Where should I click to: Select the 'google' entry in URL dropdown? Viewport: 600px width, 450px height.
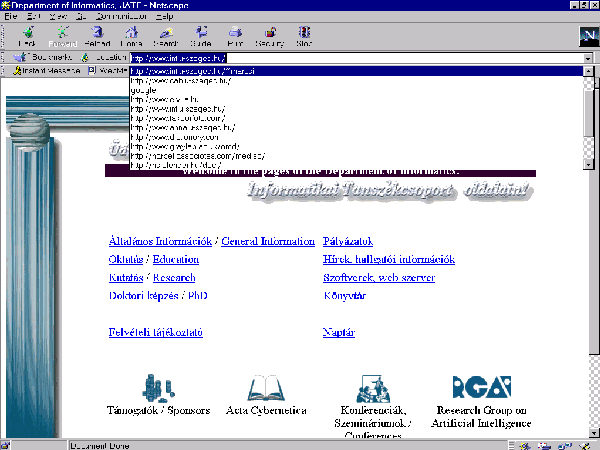pos(146,91)
